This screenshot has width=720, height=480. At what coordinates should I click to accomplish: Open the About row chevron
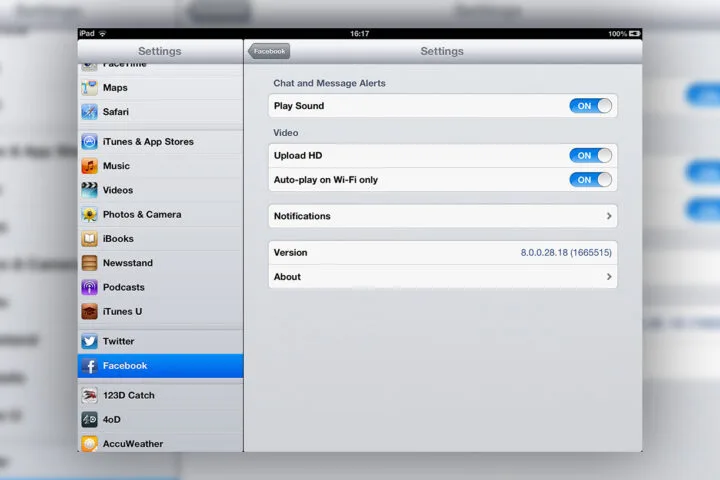[x=609, y=277]
